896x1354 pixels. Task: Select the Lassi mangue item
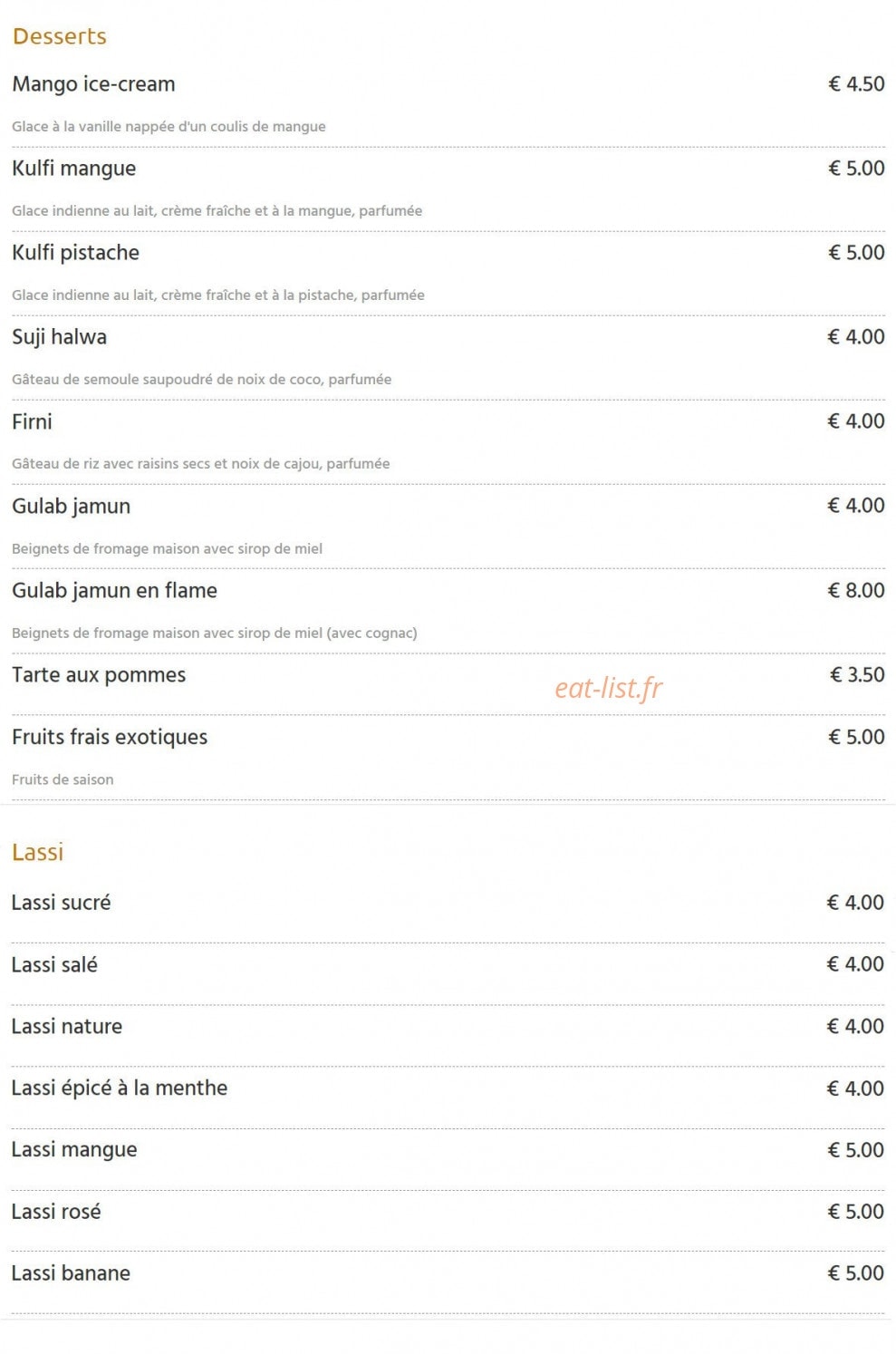coord(74,1150)
